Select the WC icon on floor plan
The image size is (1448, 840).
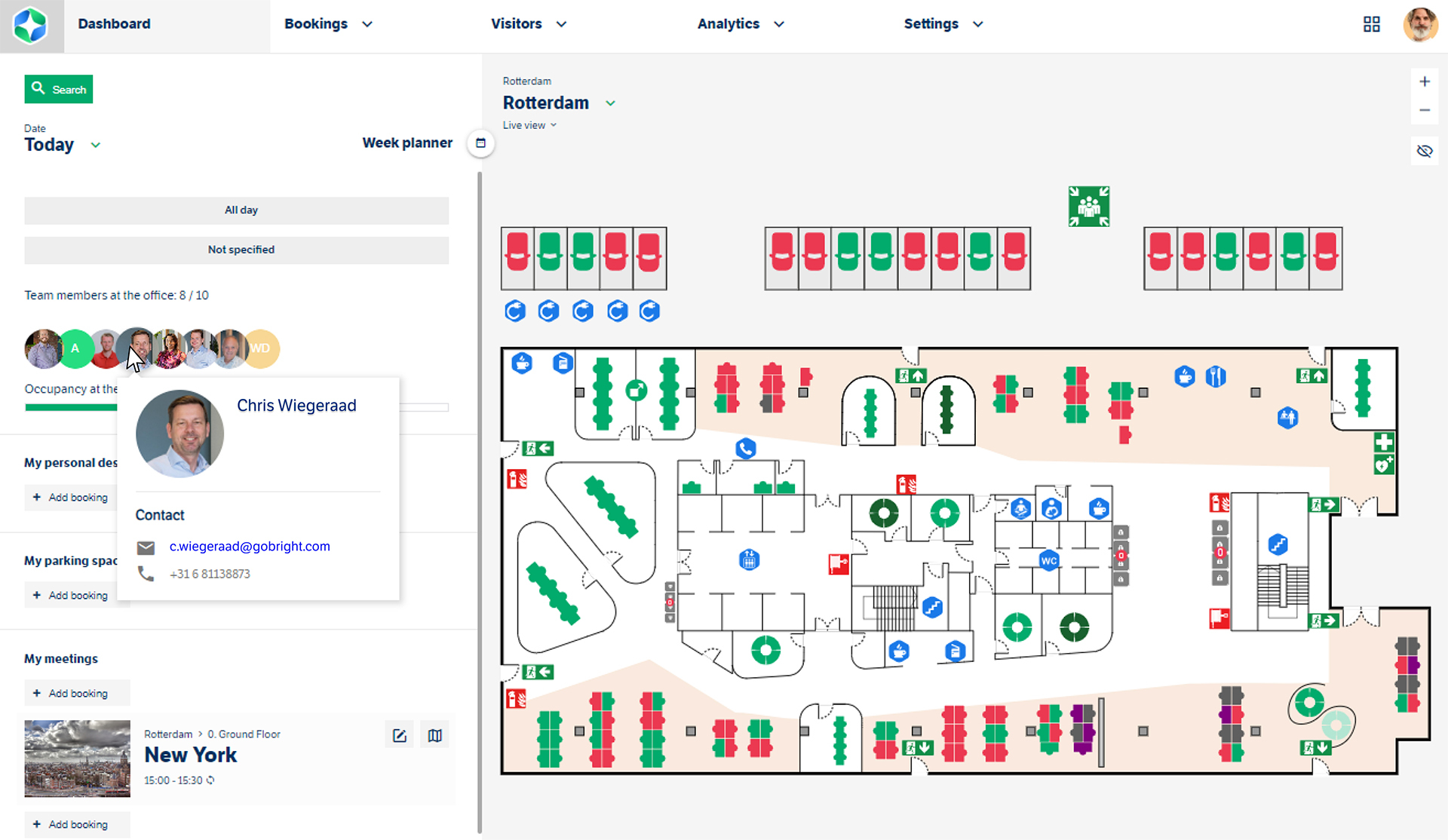click(x=1048, y=560)
